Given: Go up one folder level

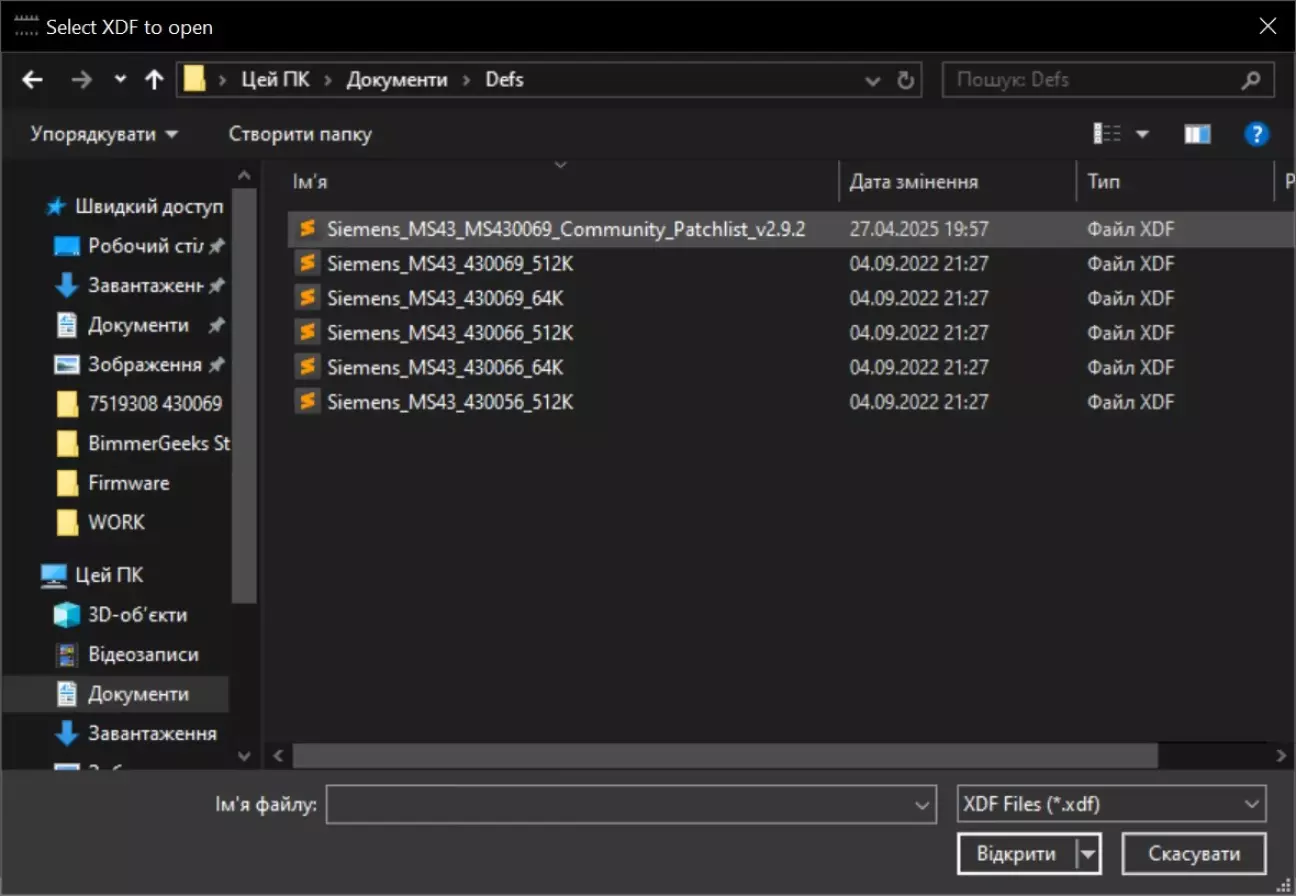Looking at the screenshot, I should [x=154, y=80].
